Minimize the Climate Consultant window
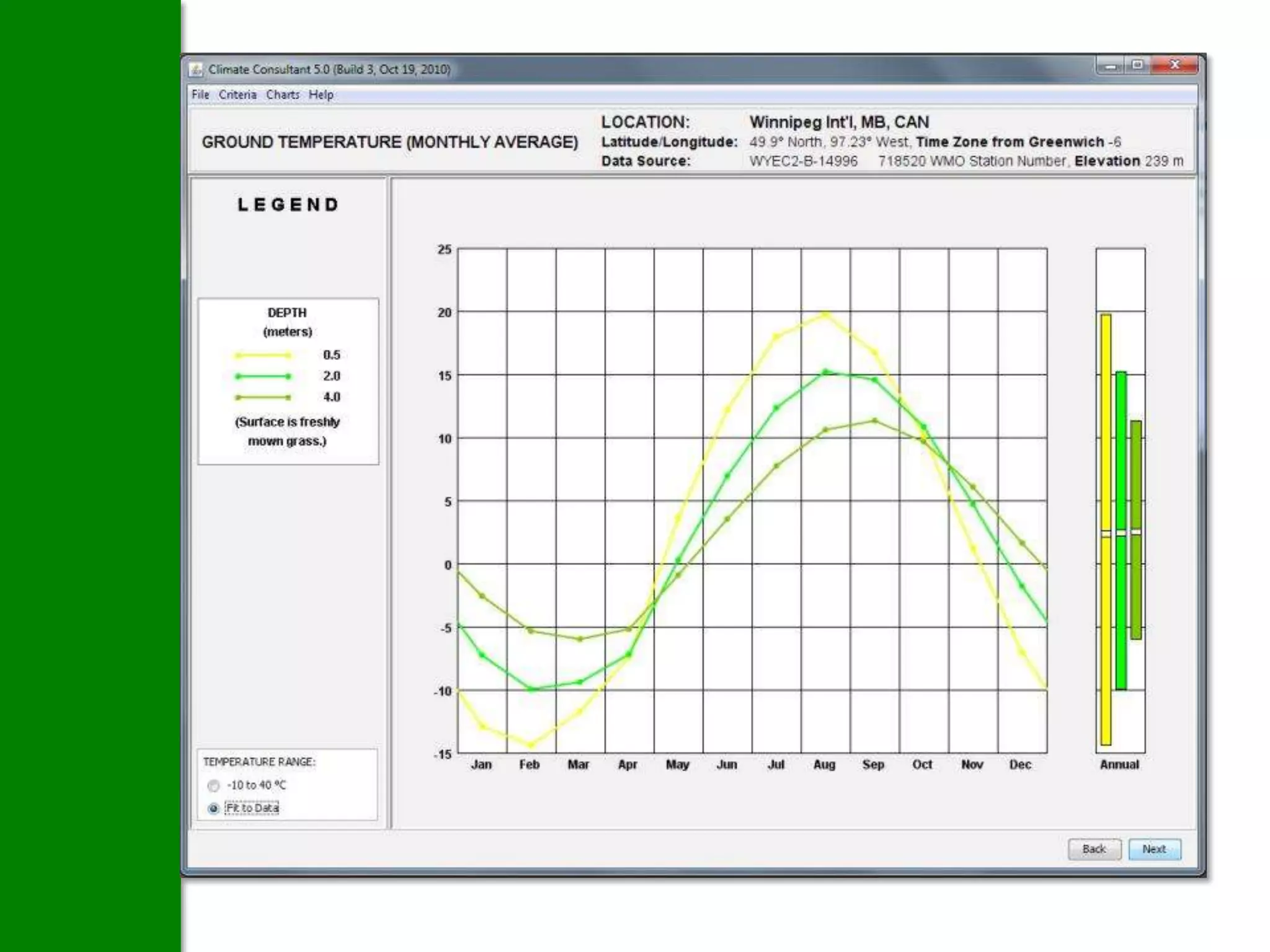Screen dimensions: 1270x952 click(1110, 65)
